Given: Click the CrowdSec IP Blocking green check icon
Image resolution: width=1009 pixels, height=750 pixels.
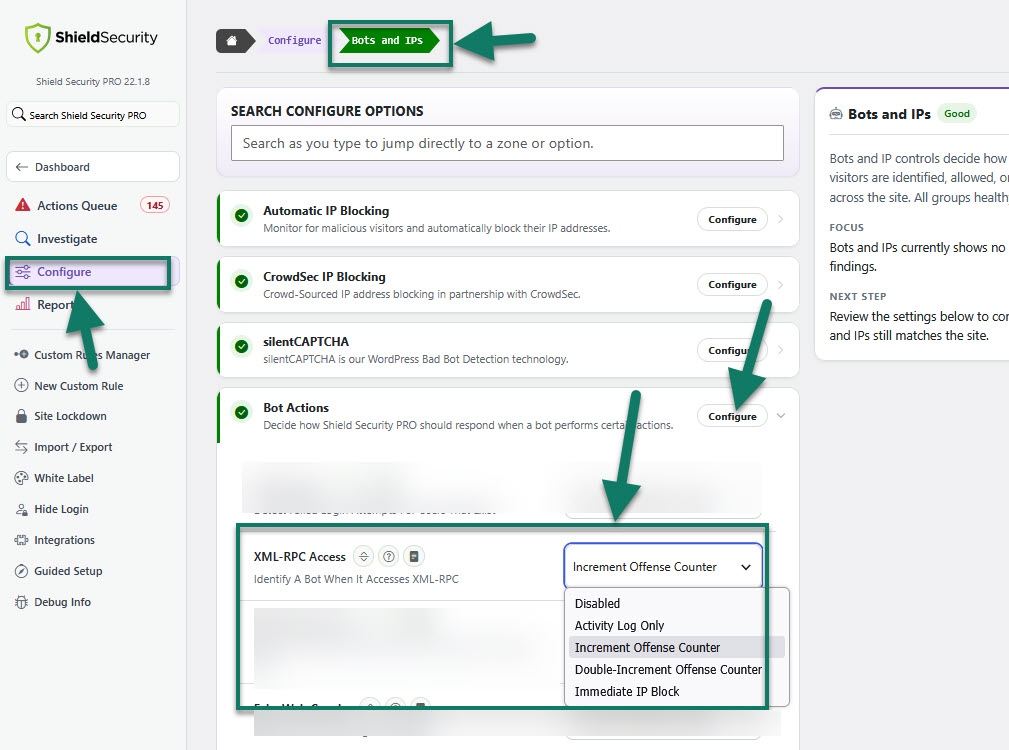Looking at the screenshot, I should [x=242, y=281].
